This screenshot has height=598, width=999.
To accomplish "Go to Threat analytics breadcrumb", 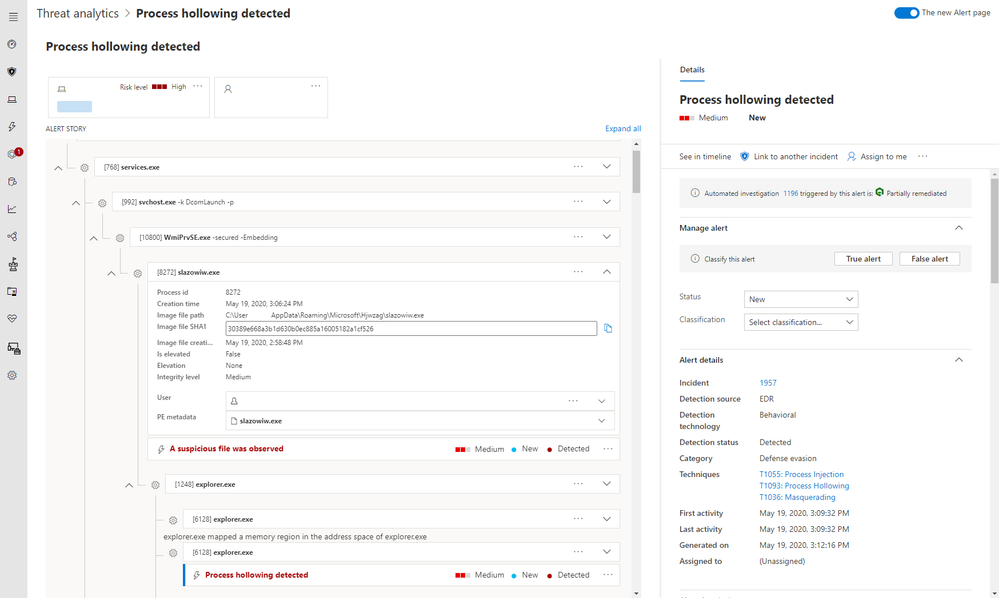I will [78, 13].
